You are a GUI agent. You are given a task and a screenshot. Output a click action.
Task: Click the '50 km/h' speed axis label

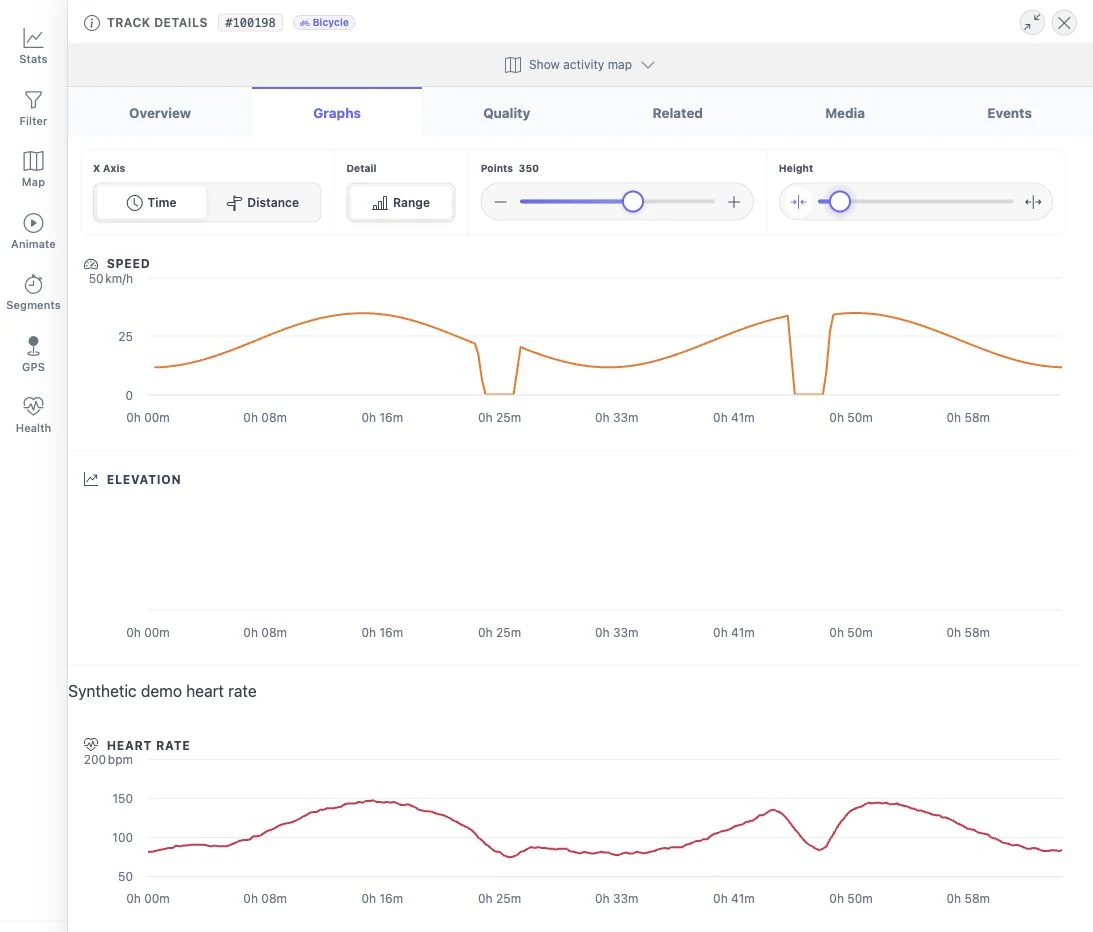point(110,279)
